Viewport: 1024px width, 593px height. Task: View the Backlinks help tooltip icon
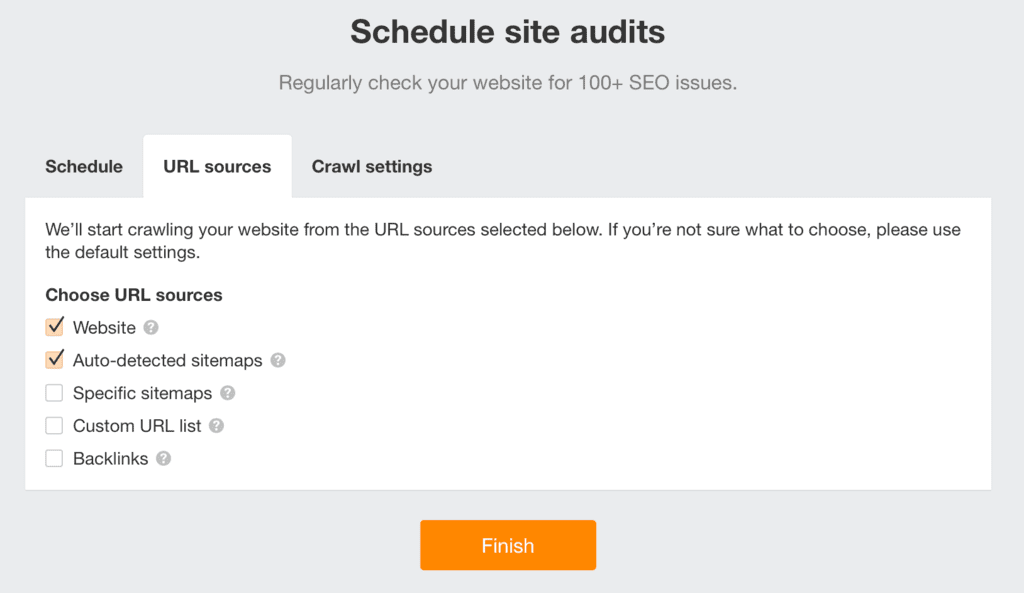pos(166,459)
